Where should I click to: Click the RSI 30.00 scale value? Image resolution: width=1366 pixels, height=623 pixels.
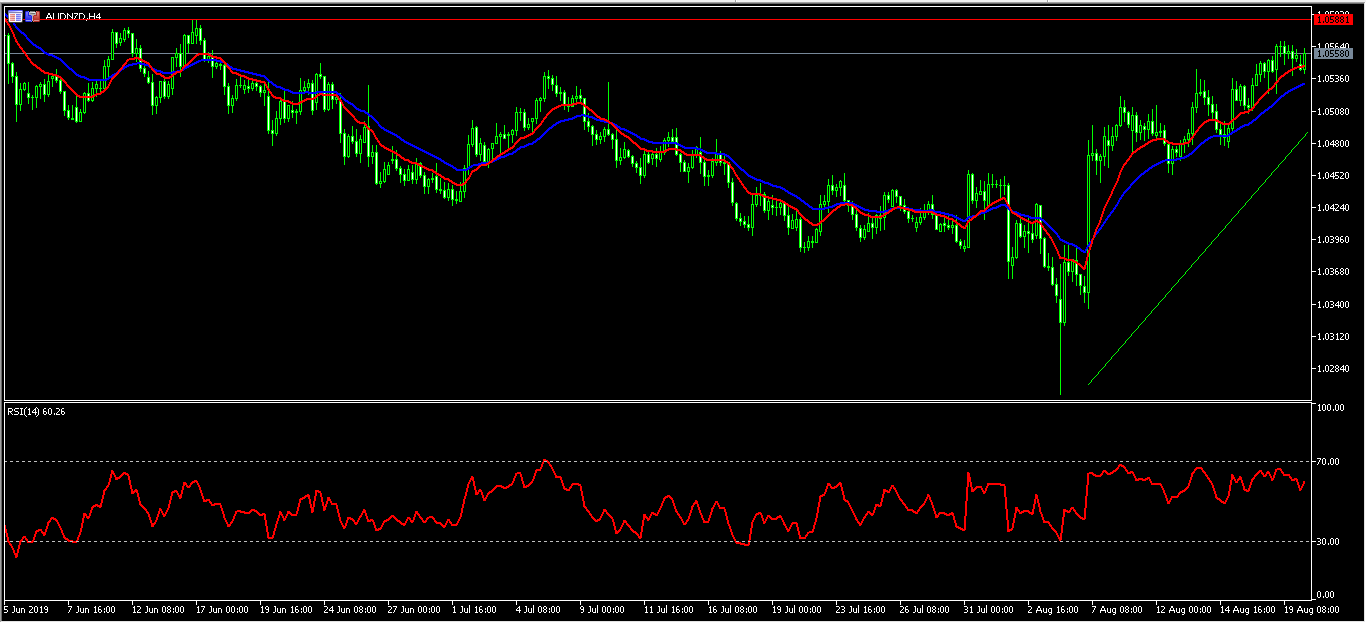click(1328, 542)
